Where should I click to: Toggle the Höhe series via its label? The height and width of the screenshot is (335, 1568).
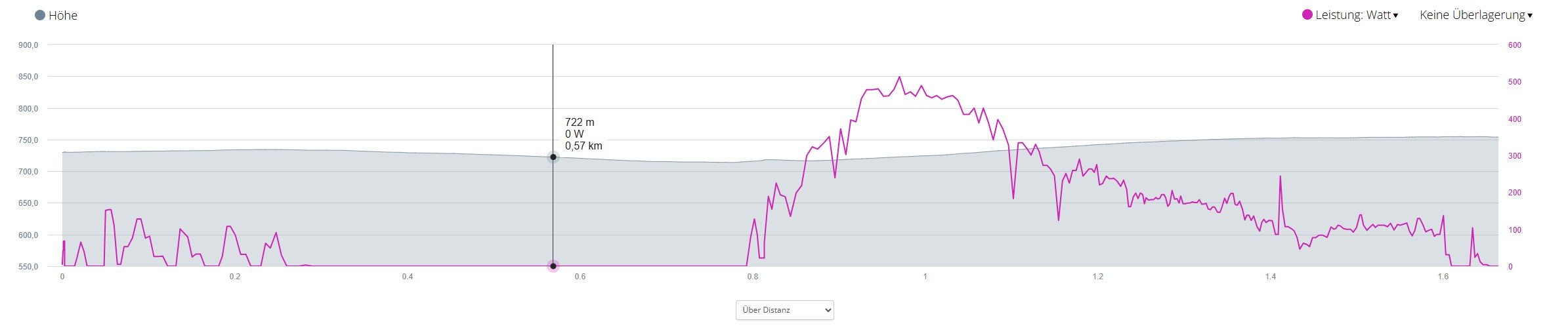(63, 16)
